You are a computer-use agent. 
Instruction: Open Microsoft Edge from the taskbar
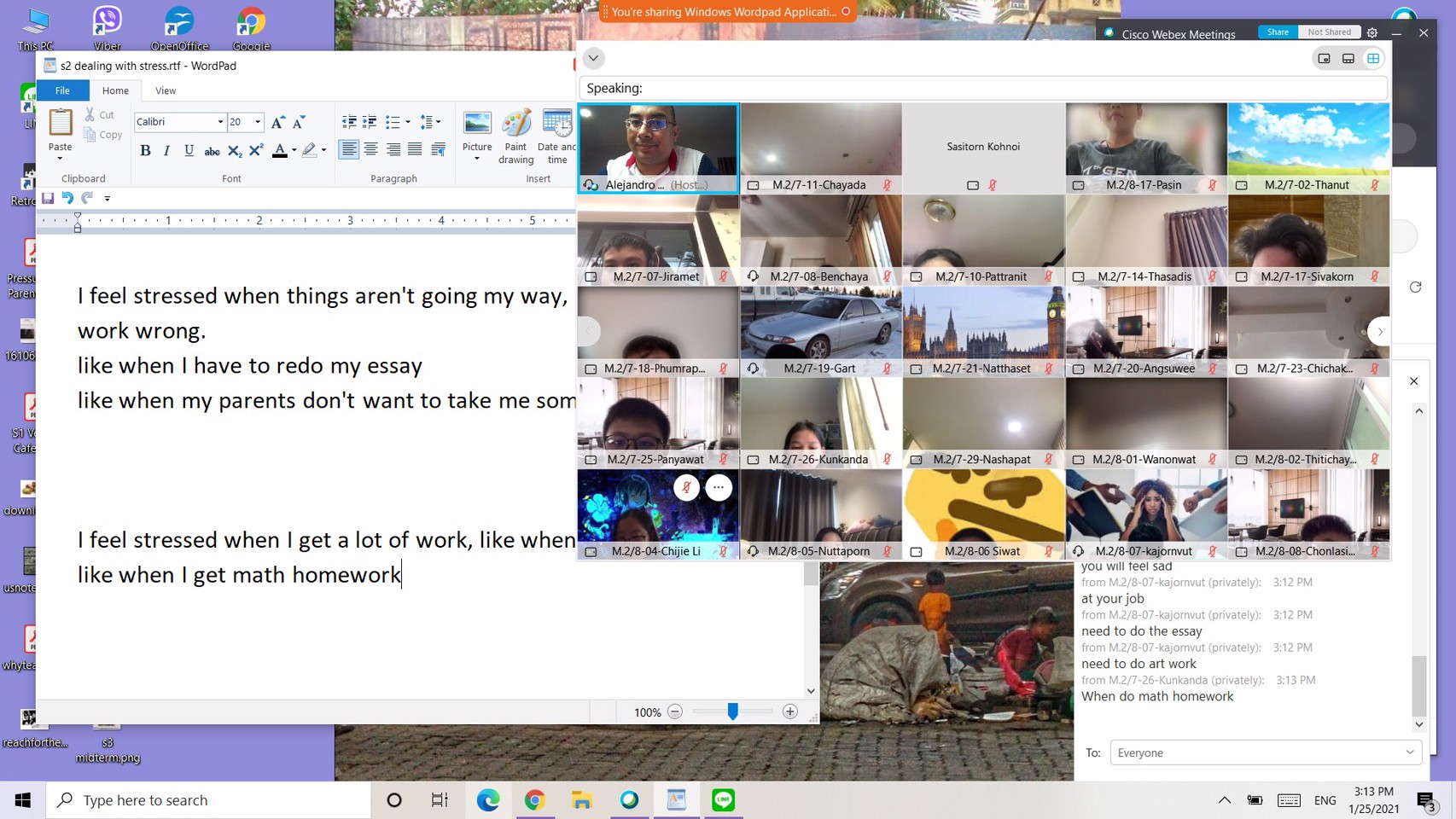tap(488, 800)
